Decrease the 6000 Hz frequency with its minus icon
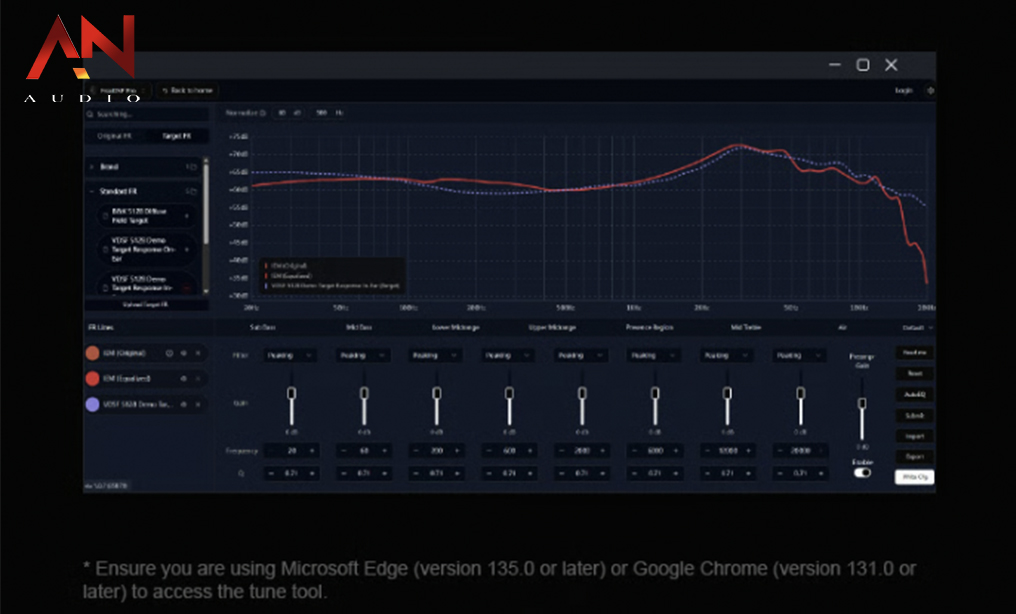Viewport: 1016px width, 614px height. click(x=634, y=451)
